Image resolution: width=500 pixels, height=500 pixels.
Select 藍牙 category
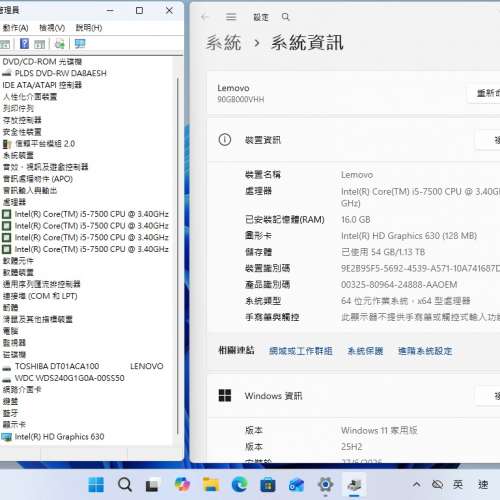coord(10,413)
